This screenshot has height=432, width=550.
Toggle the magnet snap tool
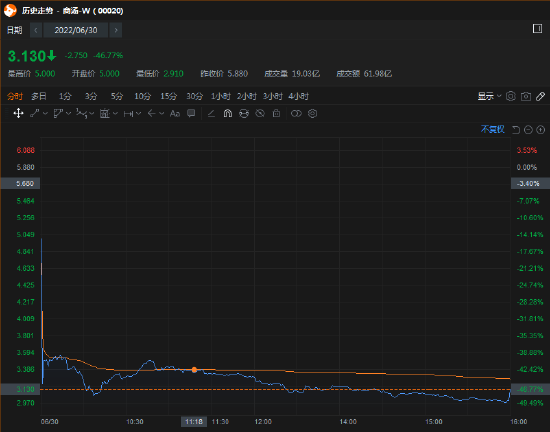coord(228,113)
